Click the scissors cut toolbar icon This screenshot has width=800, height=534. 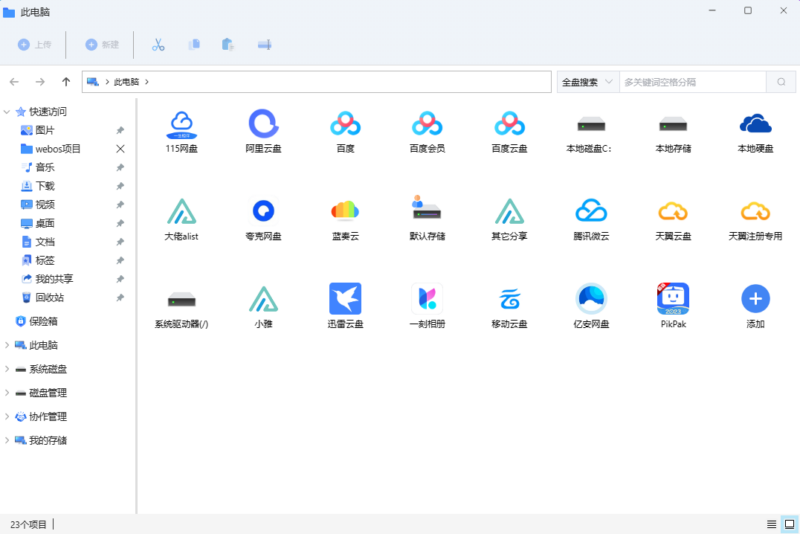pyautogui.click(x=158, y=45)
